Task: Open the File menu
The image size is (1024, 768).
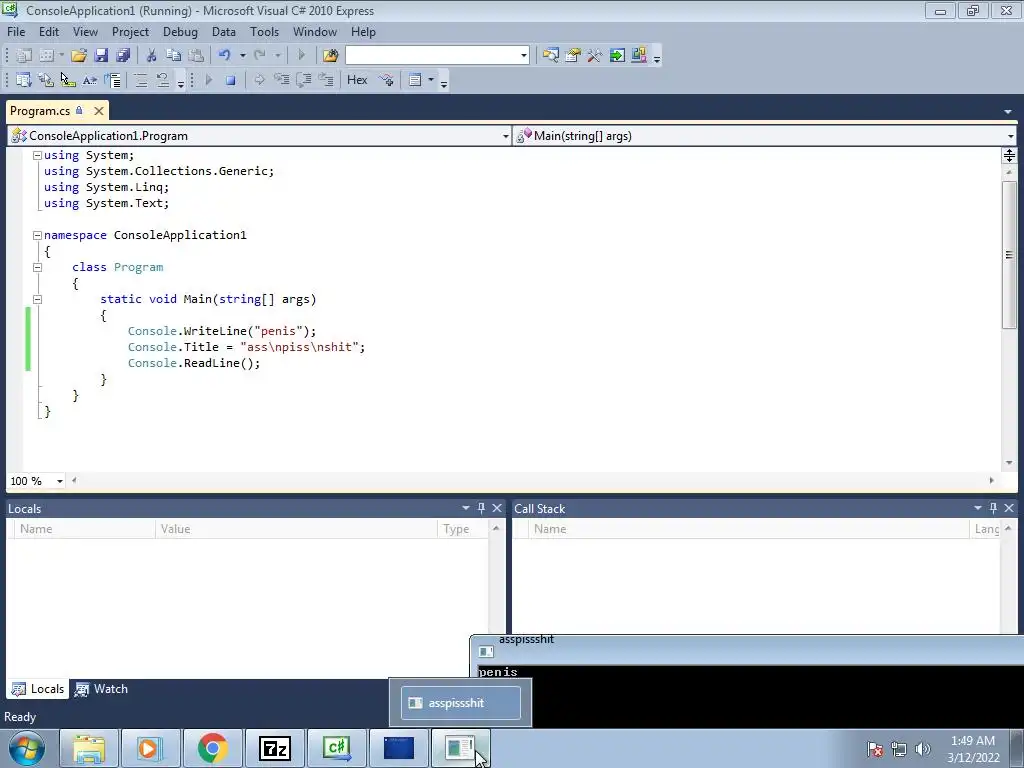Action: [x=16, y=32]
